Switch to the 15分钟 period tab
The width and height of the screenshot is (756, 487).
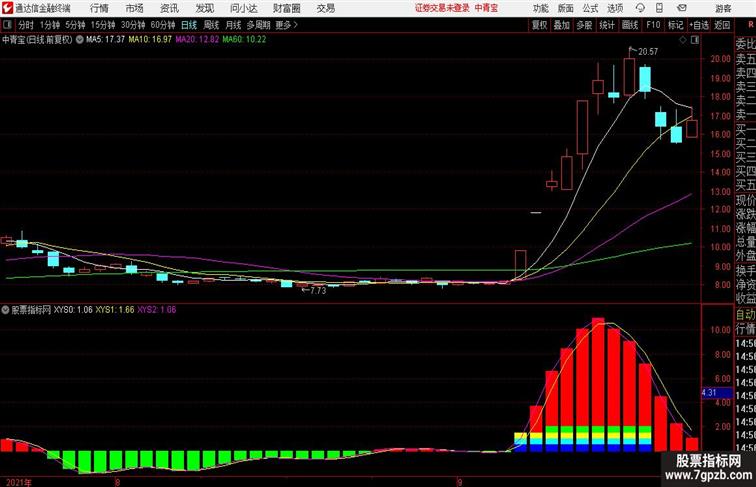(x=103, y=25)
